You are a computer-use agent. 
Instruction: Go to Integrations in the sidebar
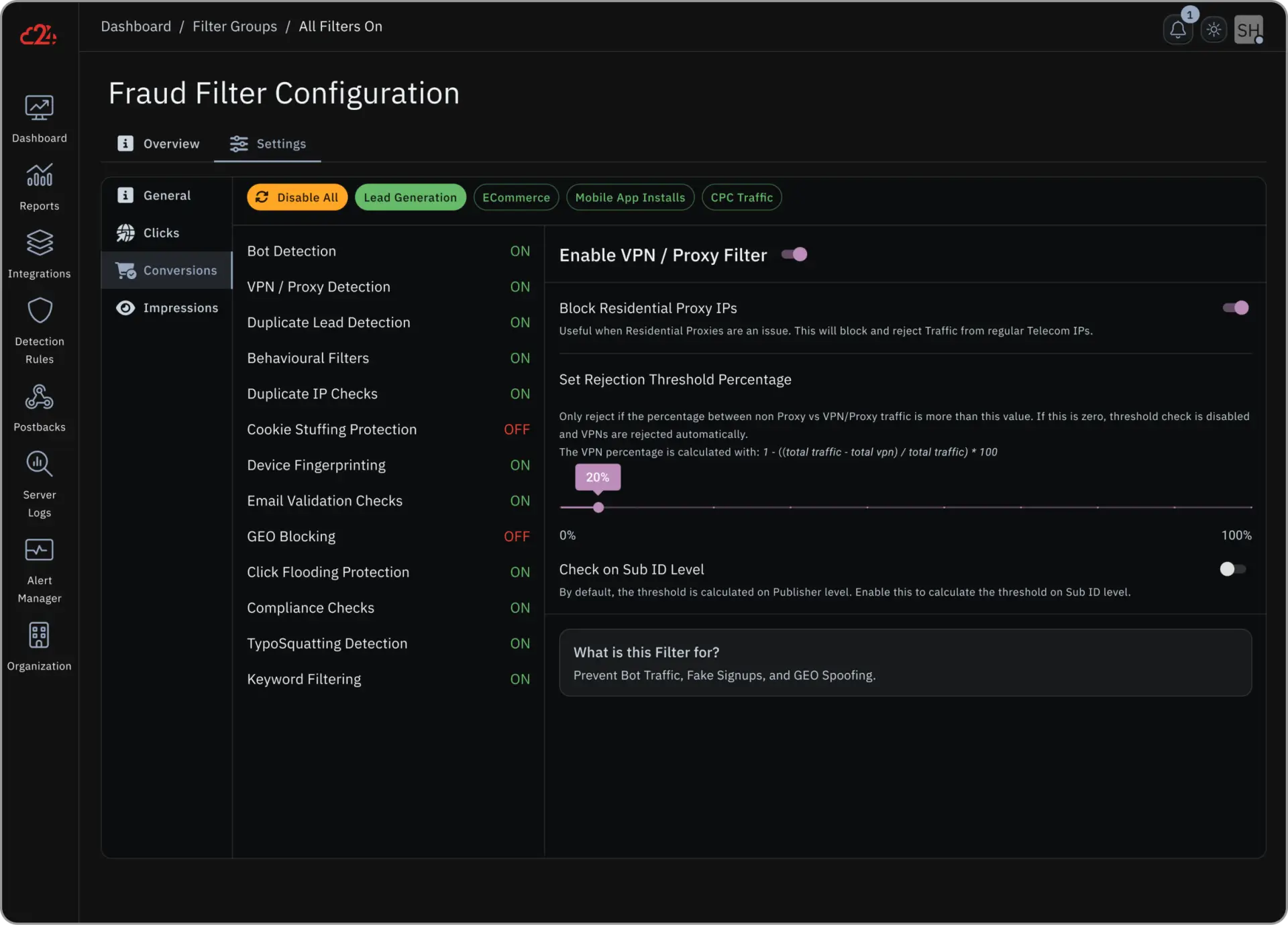39,243
